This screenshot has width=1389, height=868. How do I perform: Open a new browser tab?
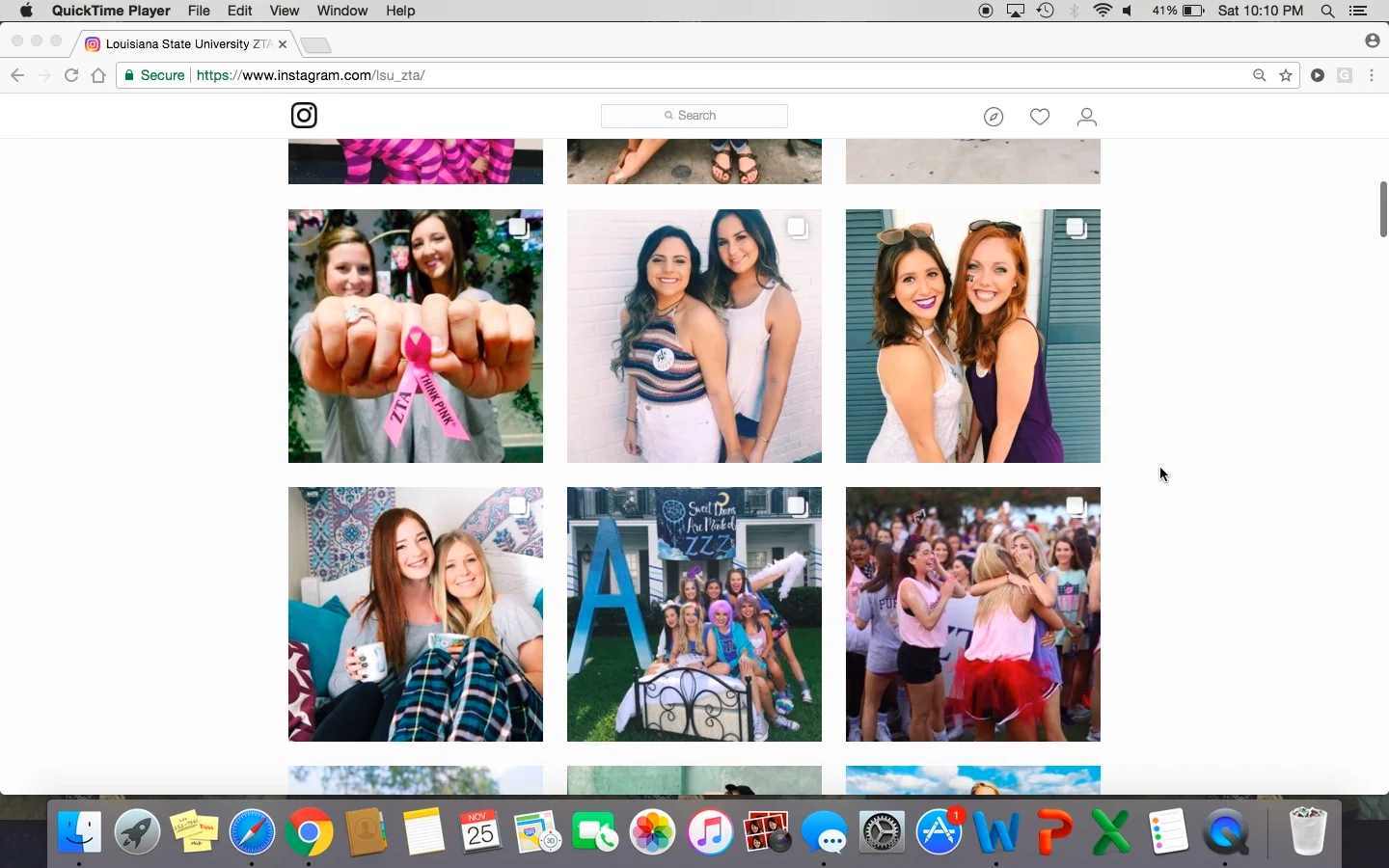(315, 45)
